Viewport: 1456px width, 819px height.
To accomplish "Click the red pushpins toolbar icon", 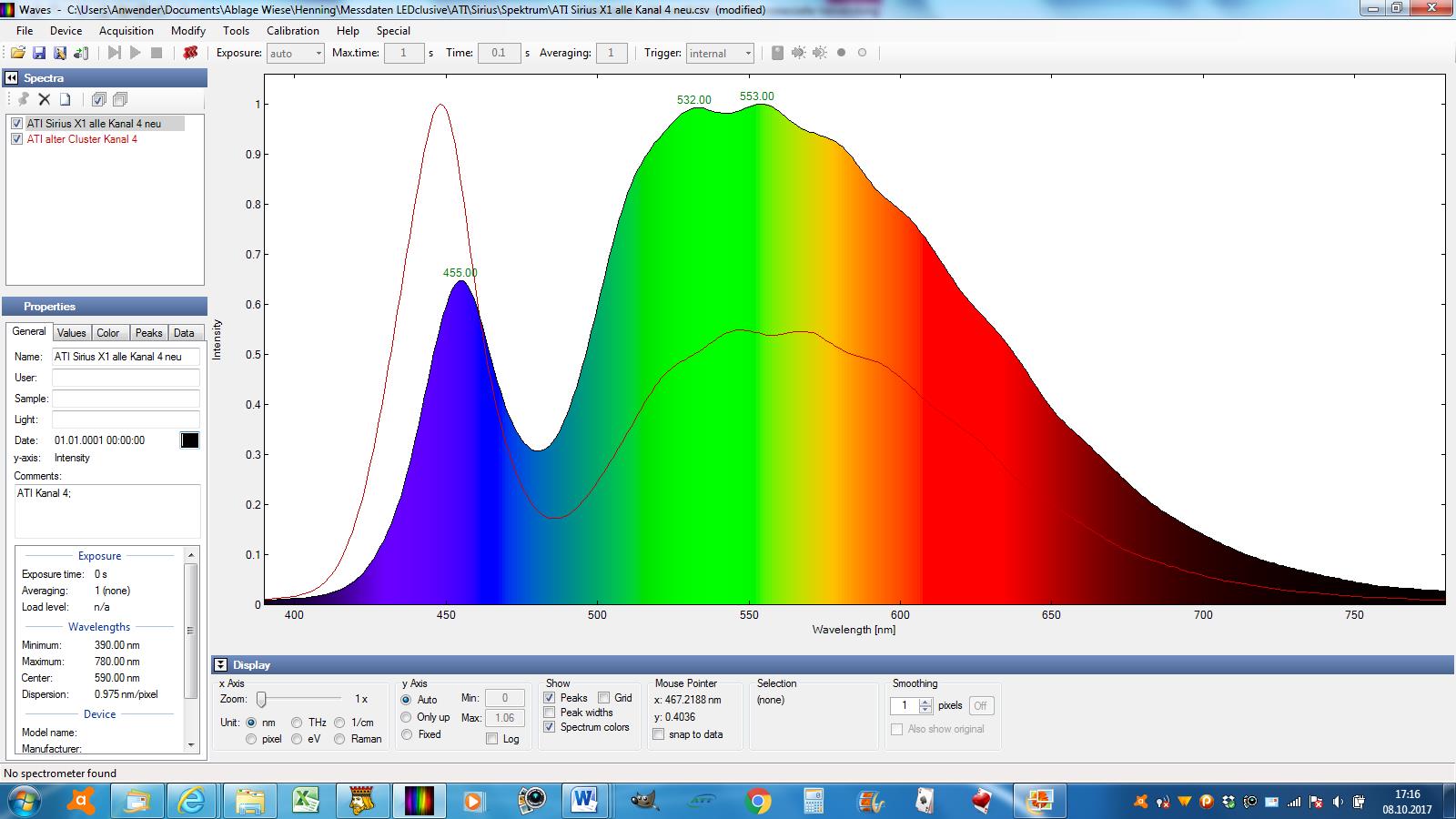I will pos(190,53).
